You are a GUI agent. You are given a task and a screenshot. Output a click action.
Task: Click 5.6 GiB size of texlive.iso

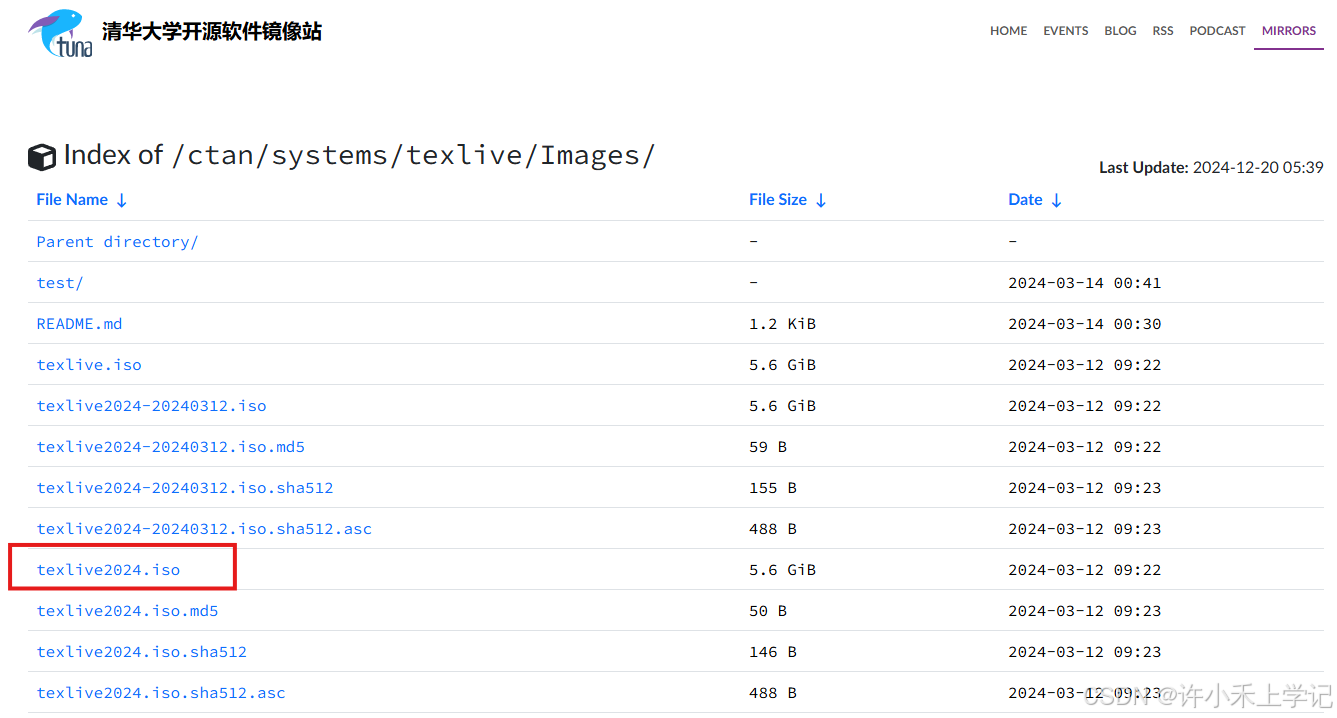[x=782, y=365]
